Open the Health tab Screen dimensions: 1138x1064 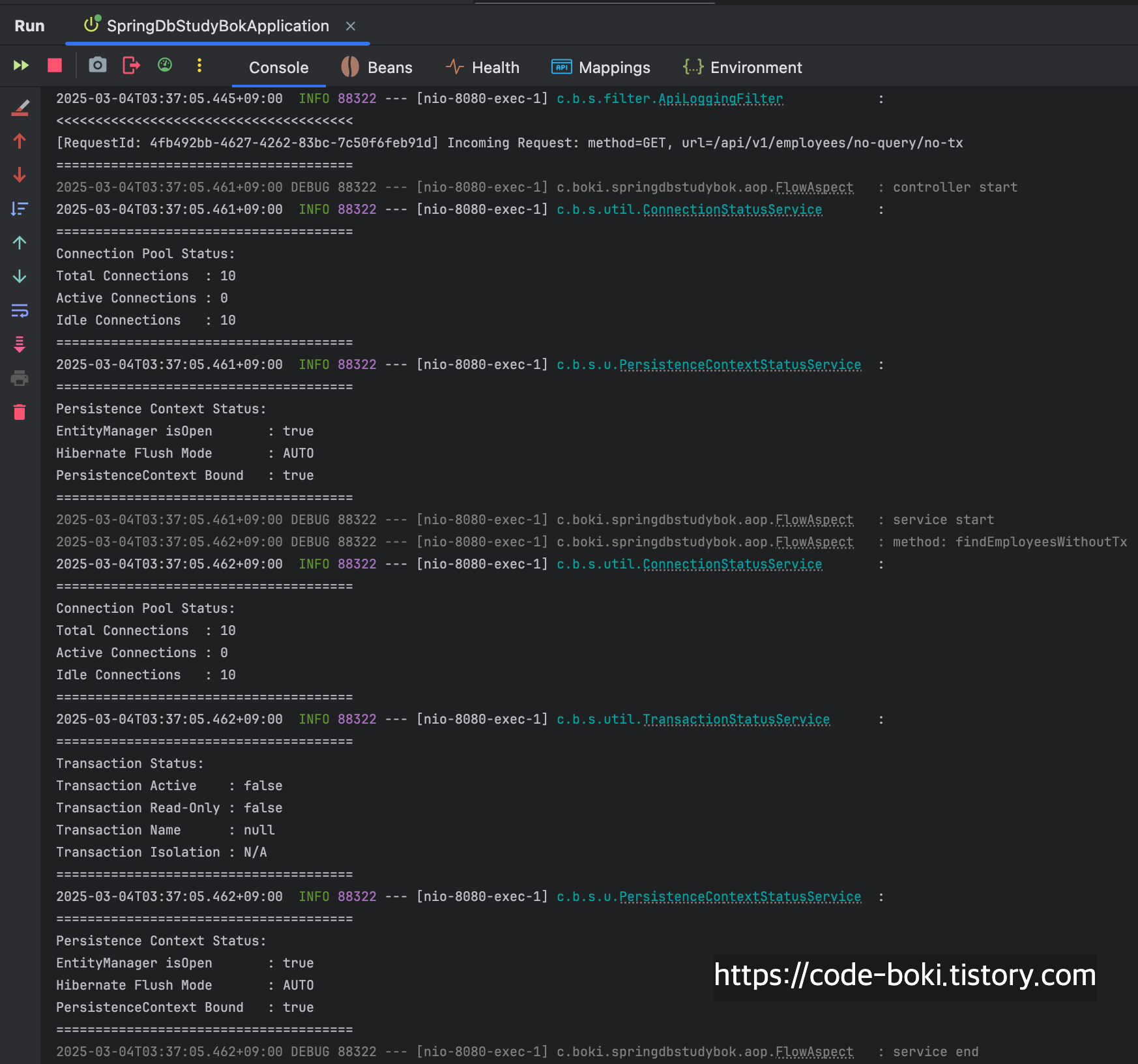click(x=482, y=67)
